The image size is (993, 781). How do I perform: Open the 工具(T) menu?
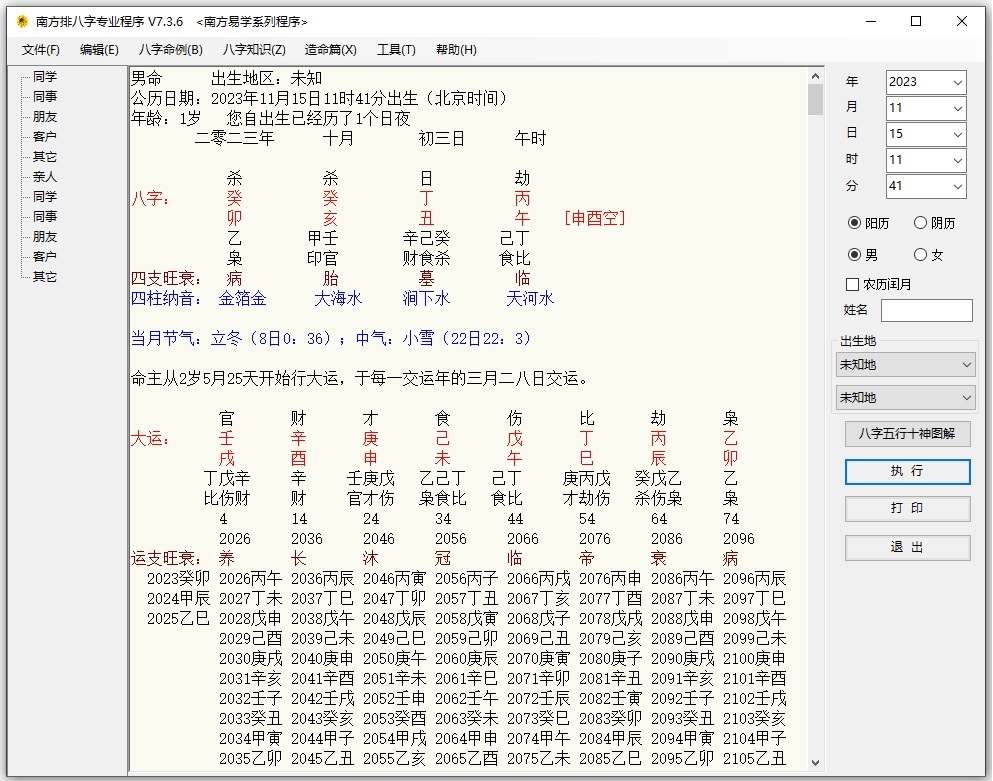tap(396, 50)
